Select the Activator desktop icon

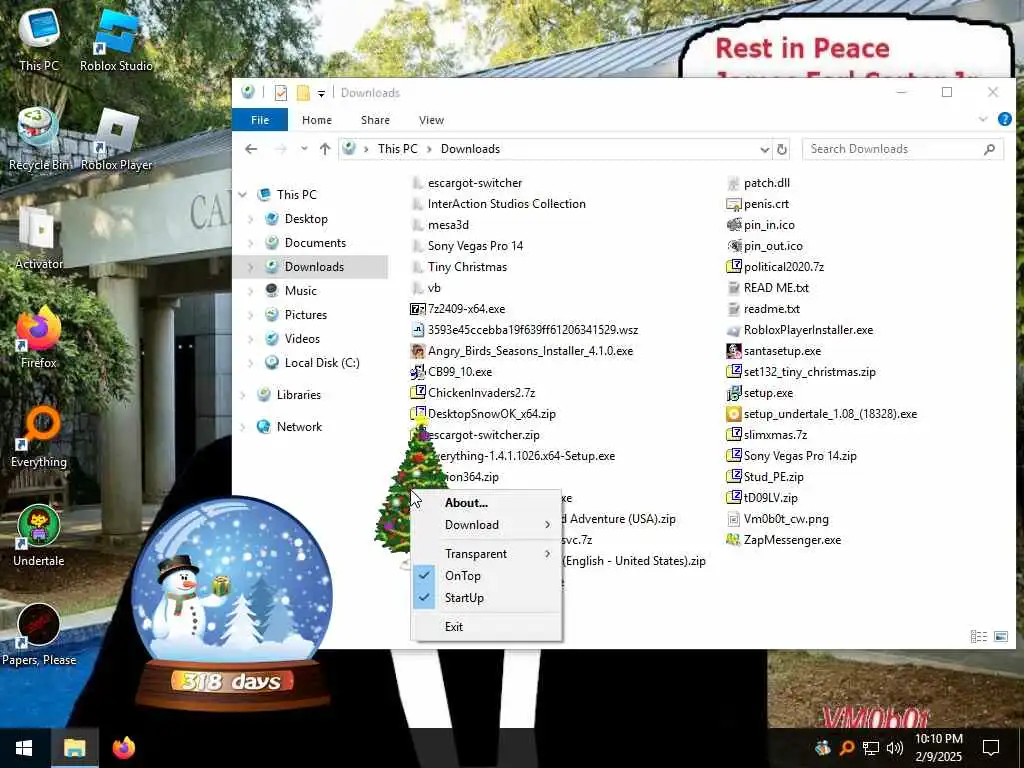tap(39, 238)
